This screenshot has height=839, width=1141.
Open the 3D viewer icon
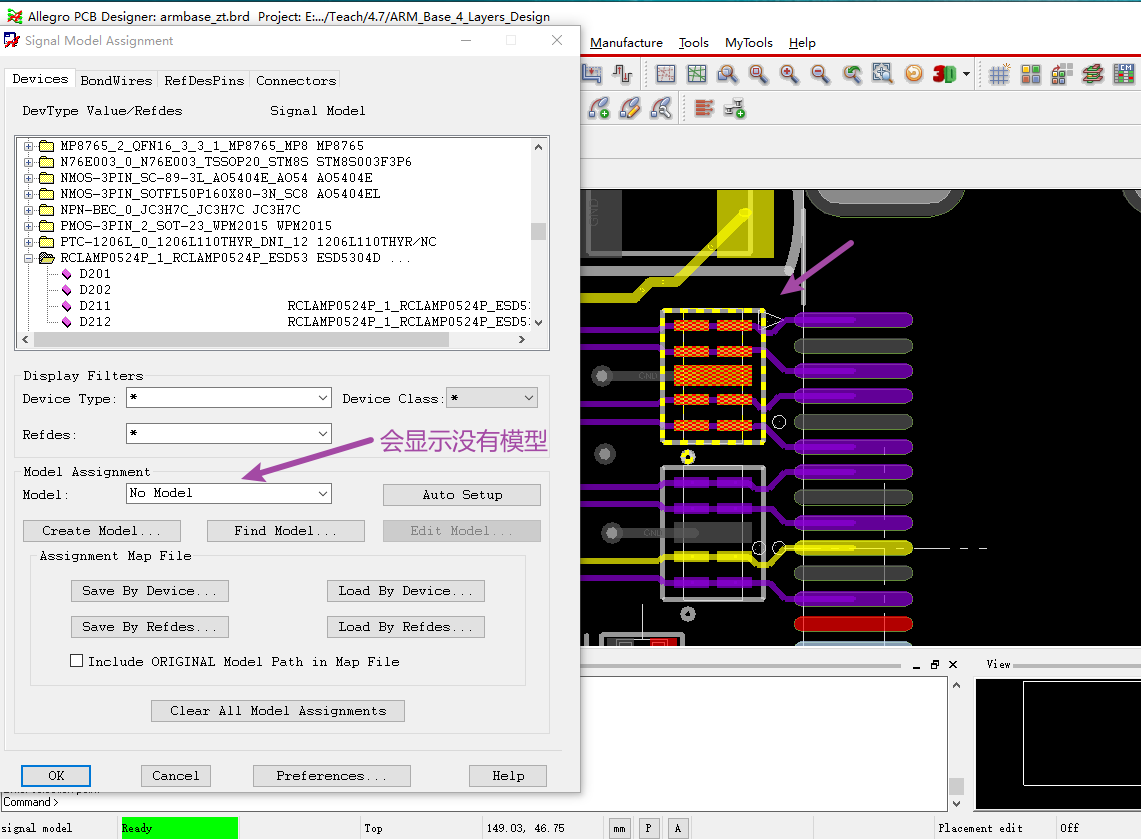click(944, 73)
